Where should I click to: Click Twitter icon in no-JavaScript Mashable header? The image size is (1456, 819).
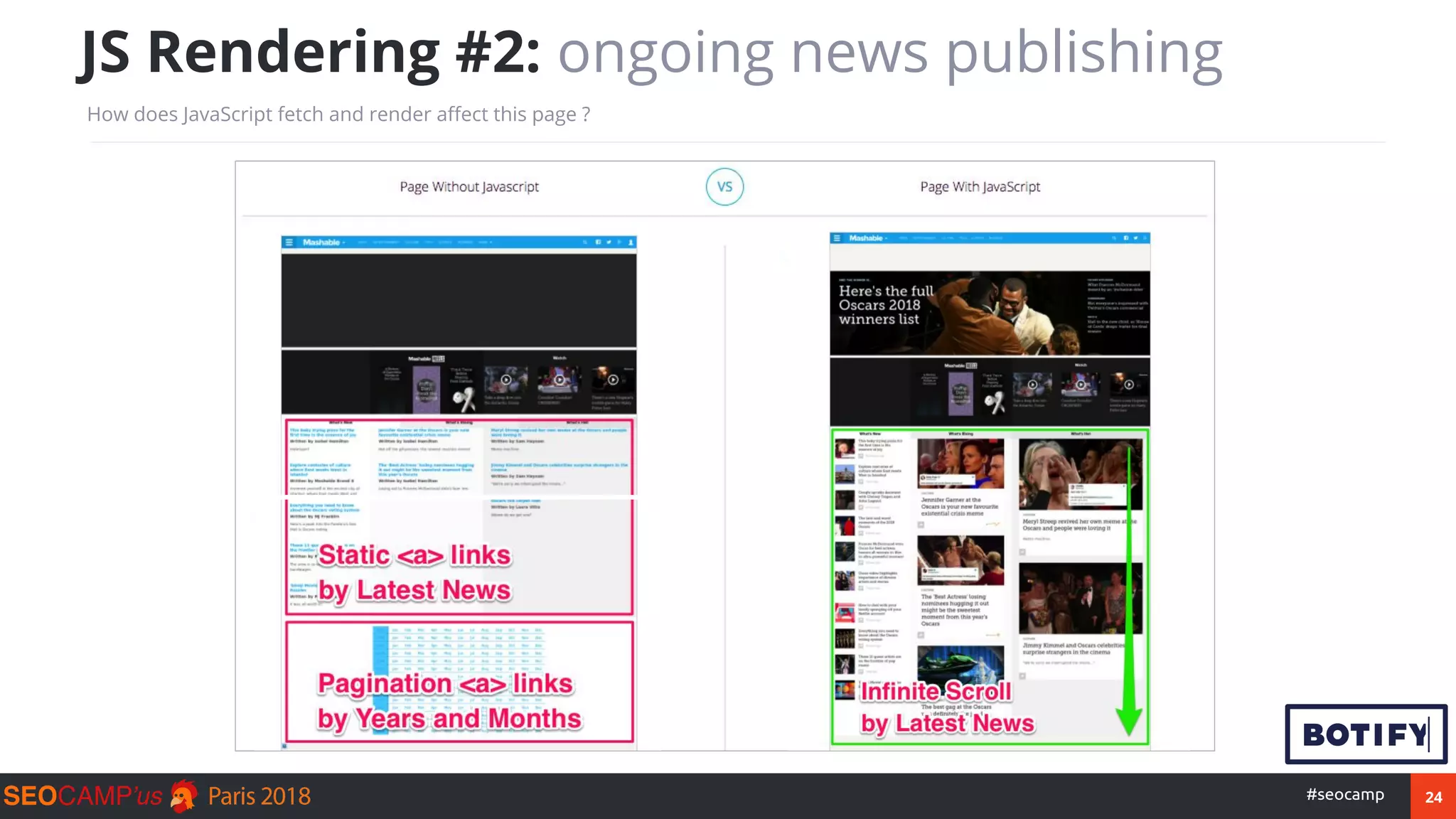point(609,242)
